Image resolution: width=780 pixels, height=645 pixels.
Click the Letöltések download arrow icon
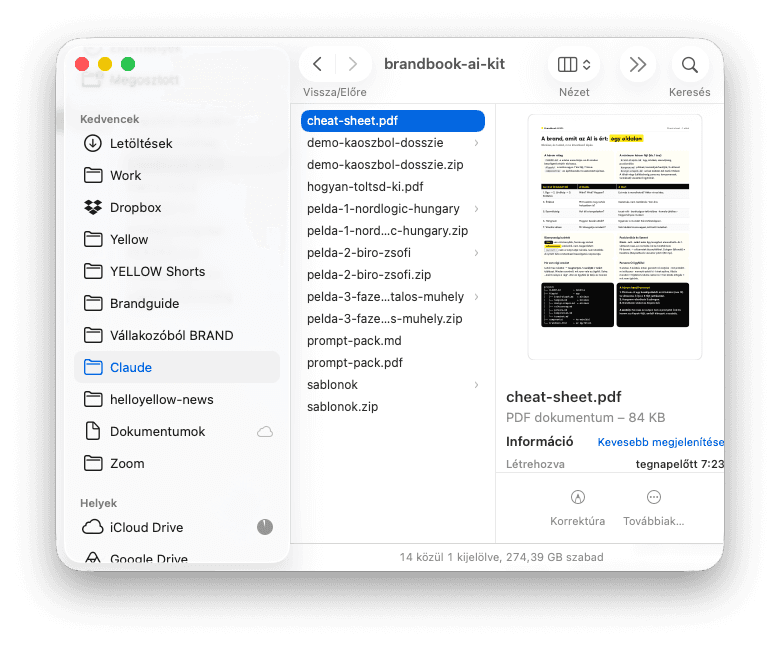click(93, 143)
